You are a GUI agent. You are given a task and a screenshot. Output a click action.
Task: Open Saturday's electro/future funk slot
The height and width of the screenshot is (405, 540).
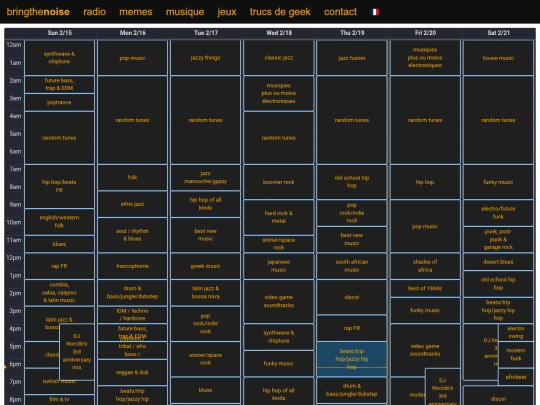point(498,213)
